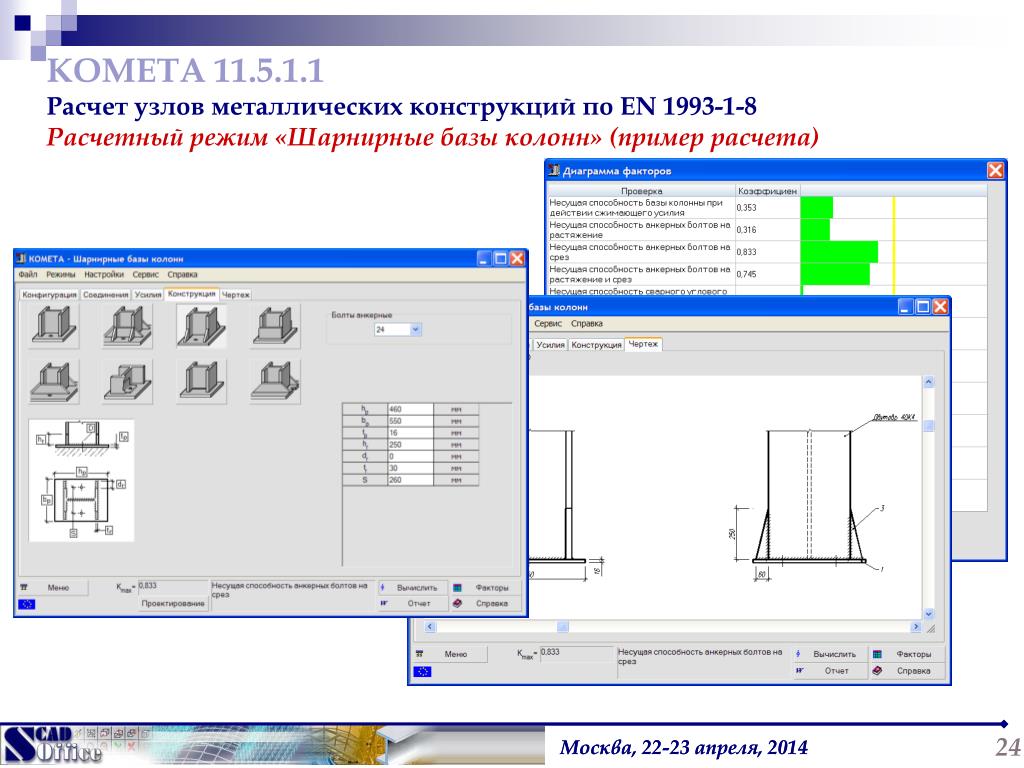Click the hp value field 460
Image resolution: width=1024 pixels, height=768 pixels.
click(x=410, y=409)
